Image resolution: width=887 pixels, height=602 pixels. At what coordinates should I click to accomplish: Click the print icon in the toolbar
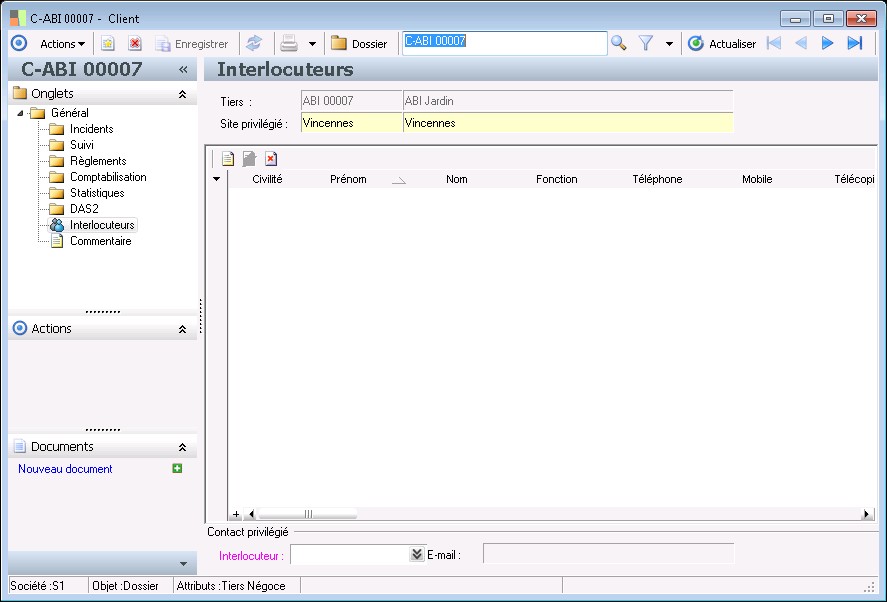click(x=289, y=43)
